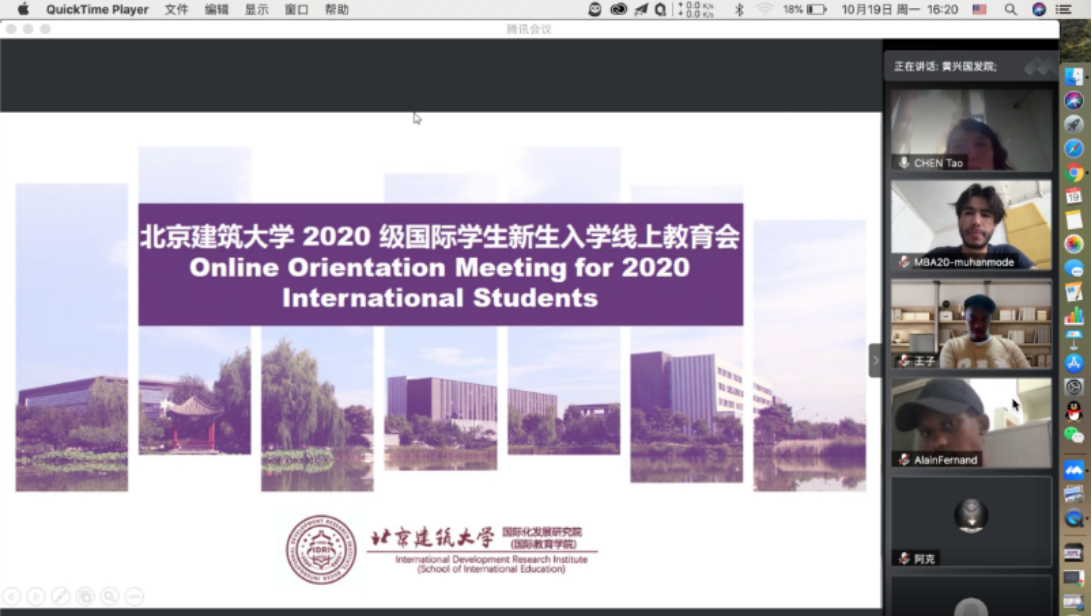Click the QuickTime Player application menu
Viewport: 1092px width, 616px height.
click(97, 9)
